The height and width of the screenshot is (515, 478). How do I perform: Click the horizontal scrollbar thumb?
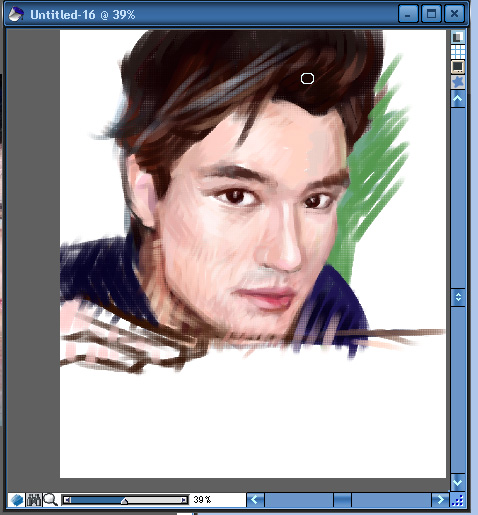click(x=342, y=500)
